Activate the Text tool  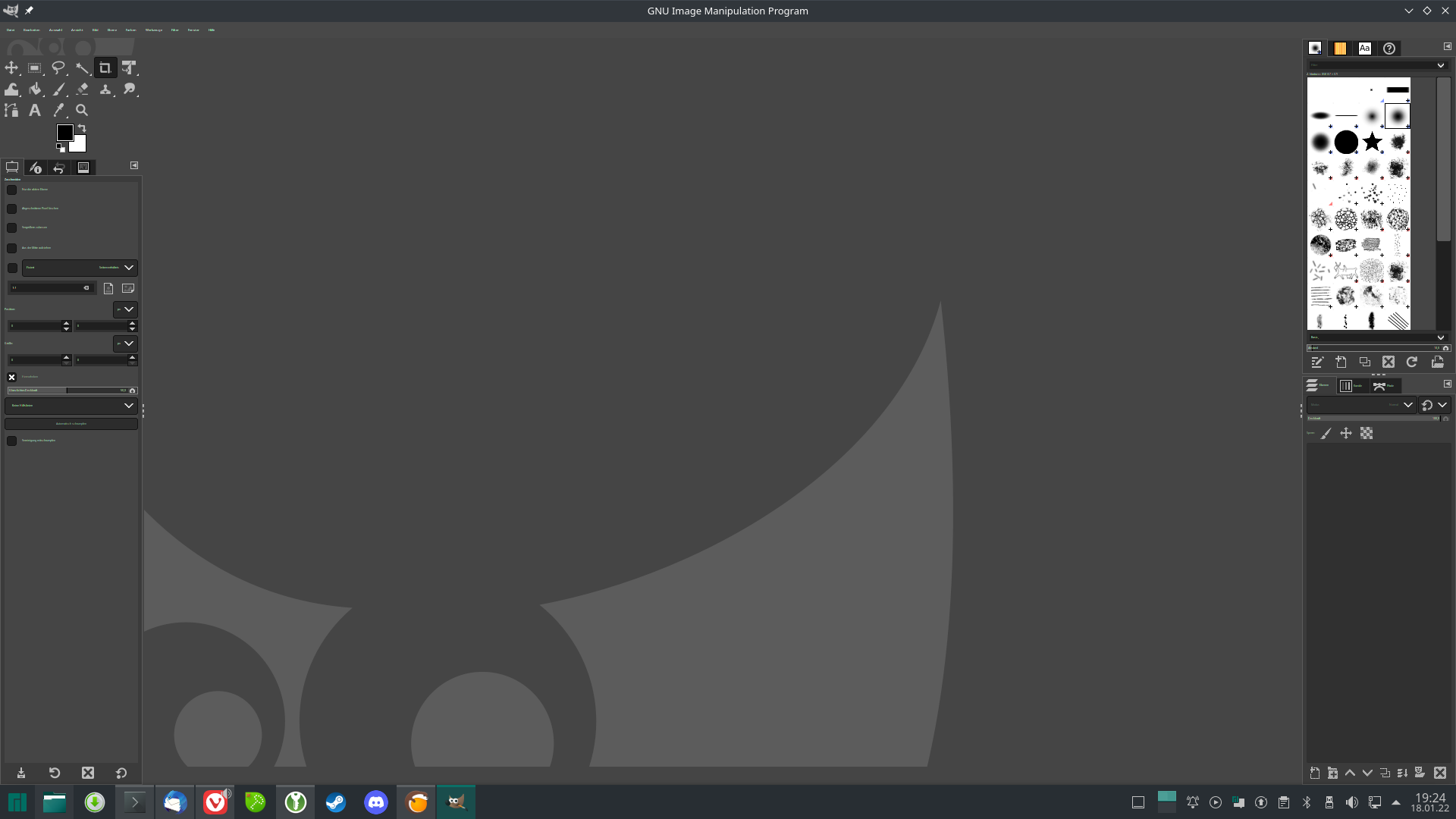(x=35, y=111)
